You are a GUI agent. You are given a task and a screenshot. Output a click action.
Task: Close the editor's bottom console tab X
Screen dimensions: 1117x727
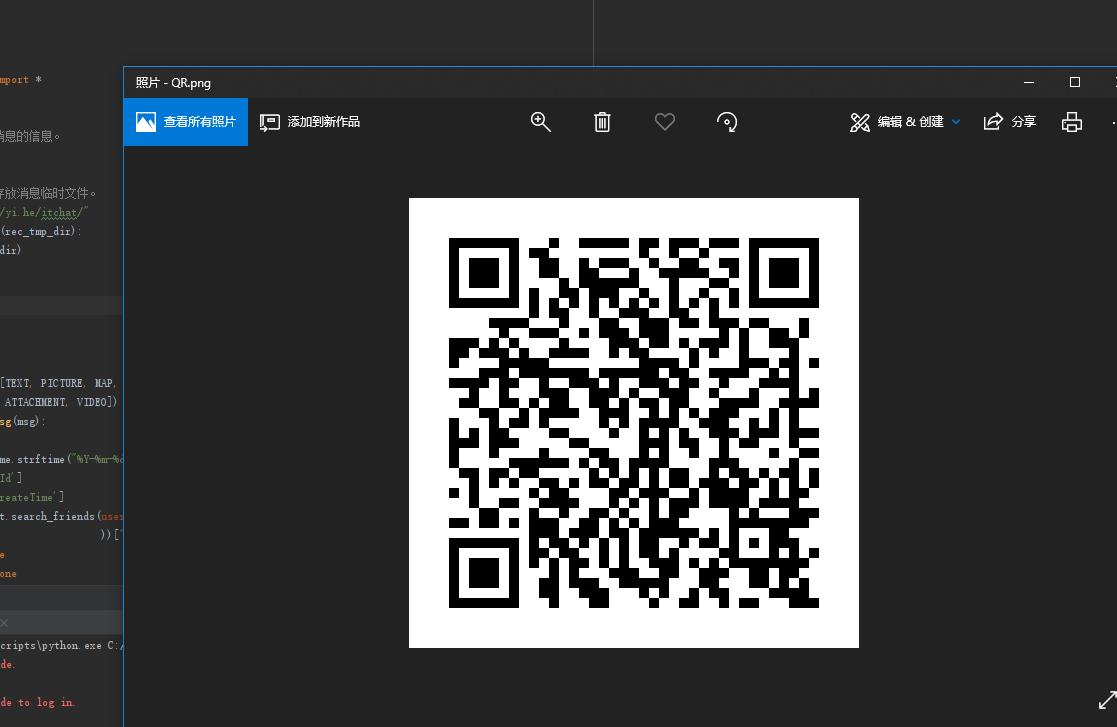(4, 623)
